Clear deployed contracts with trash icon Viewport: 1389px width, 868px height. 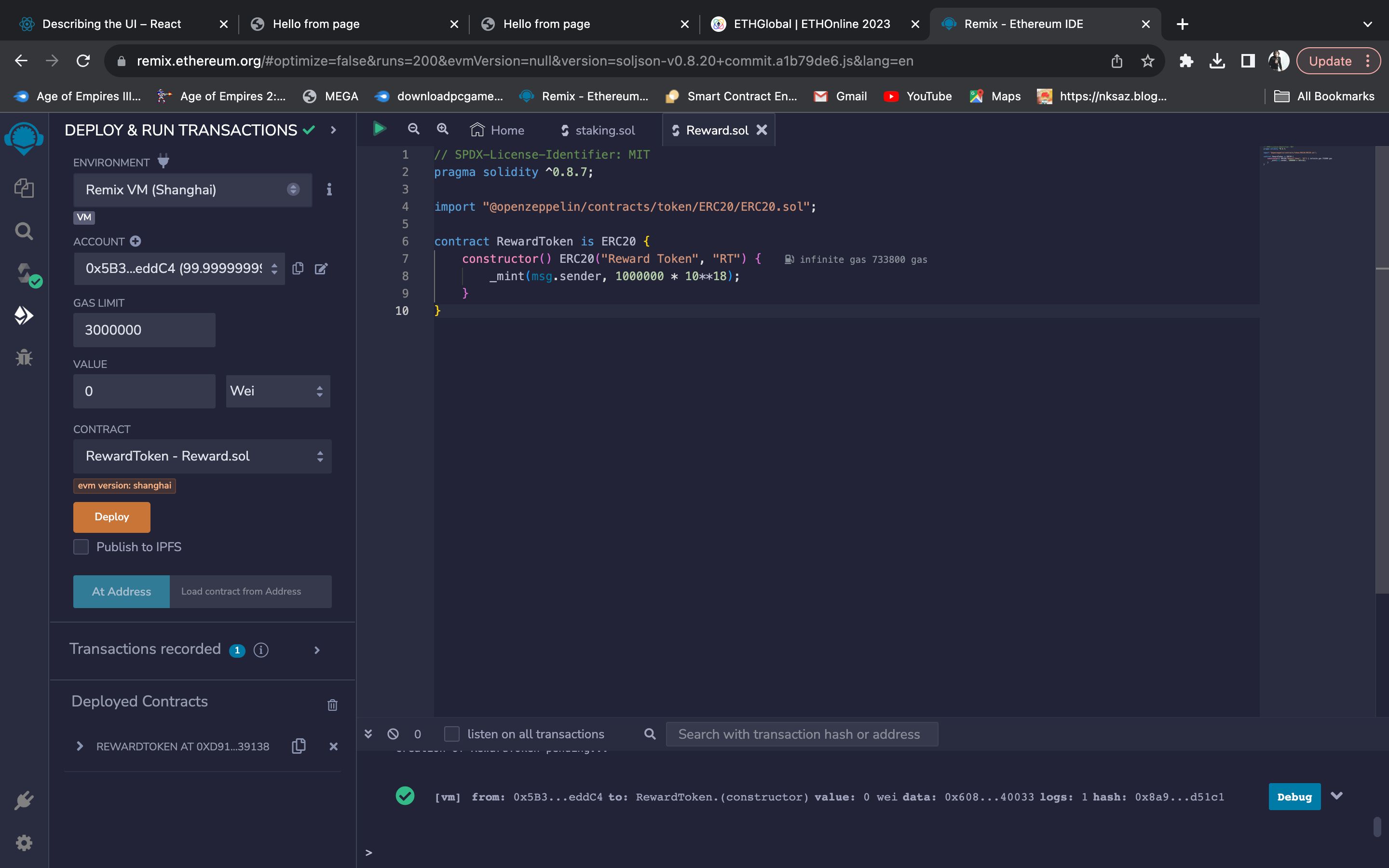332,705
